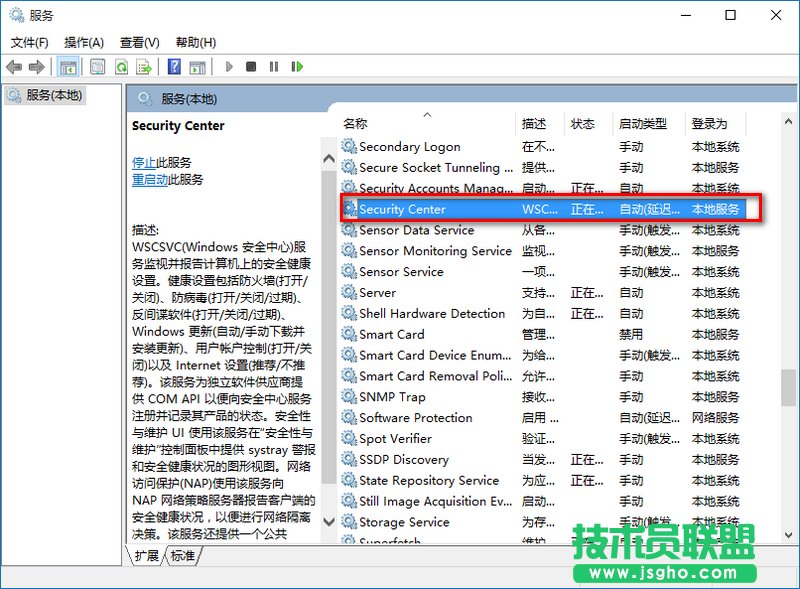
Task: Click the Forward navigation arrow
Action: coord(38,67)
